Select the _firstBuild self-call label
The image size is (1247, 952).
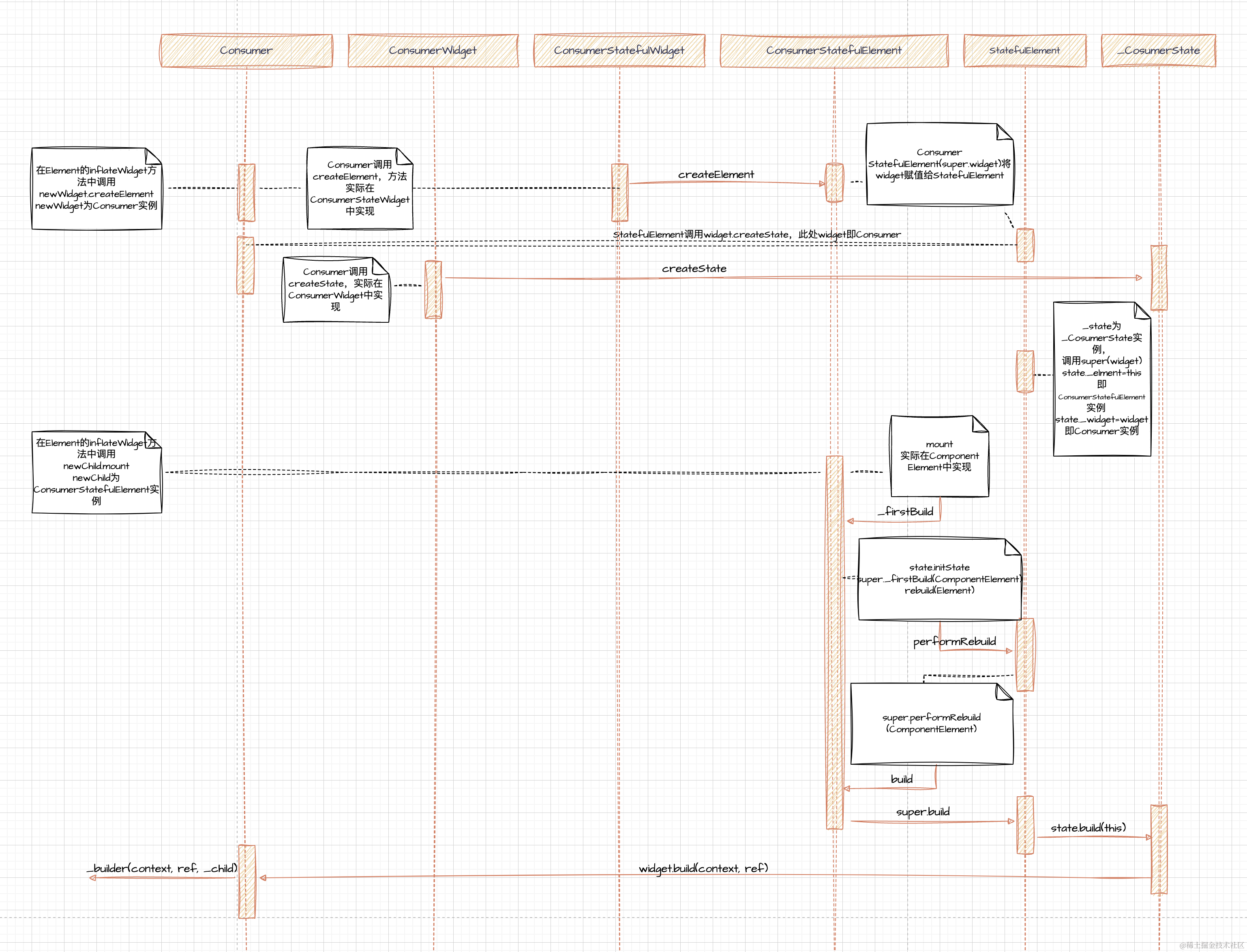(905, 512)
